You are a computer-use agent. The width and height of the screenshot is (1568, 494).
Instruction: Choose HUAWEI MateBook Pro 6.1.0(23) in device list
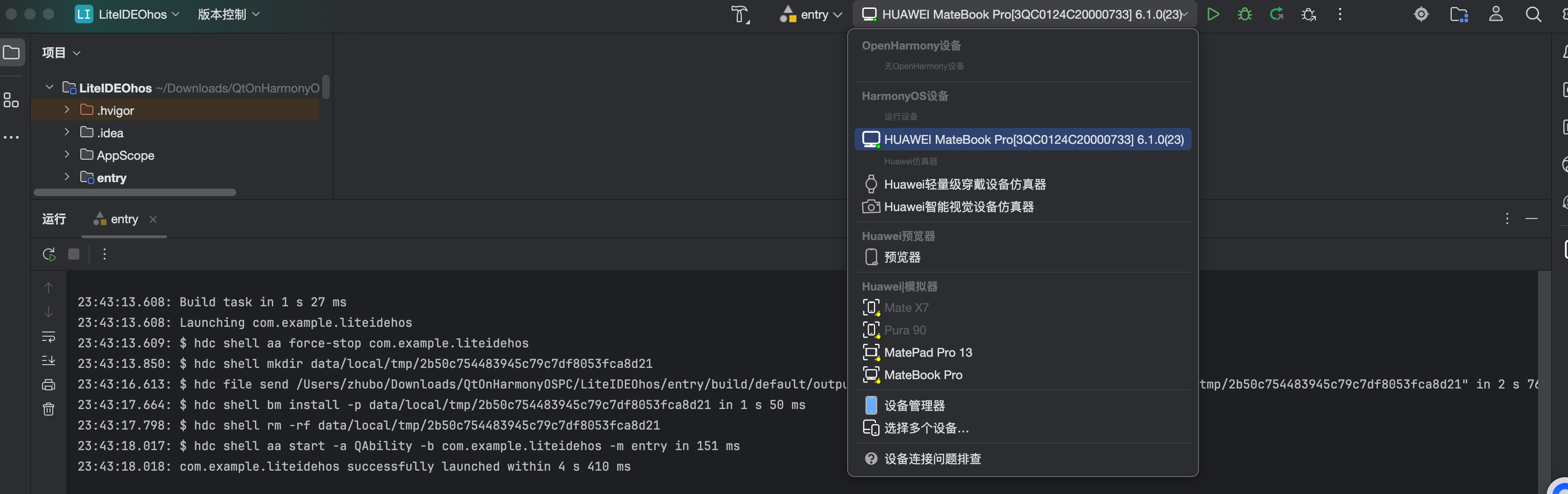pos(1023,139)
